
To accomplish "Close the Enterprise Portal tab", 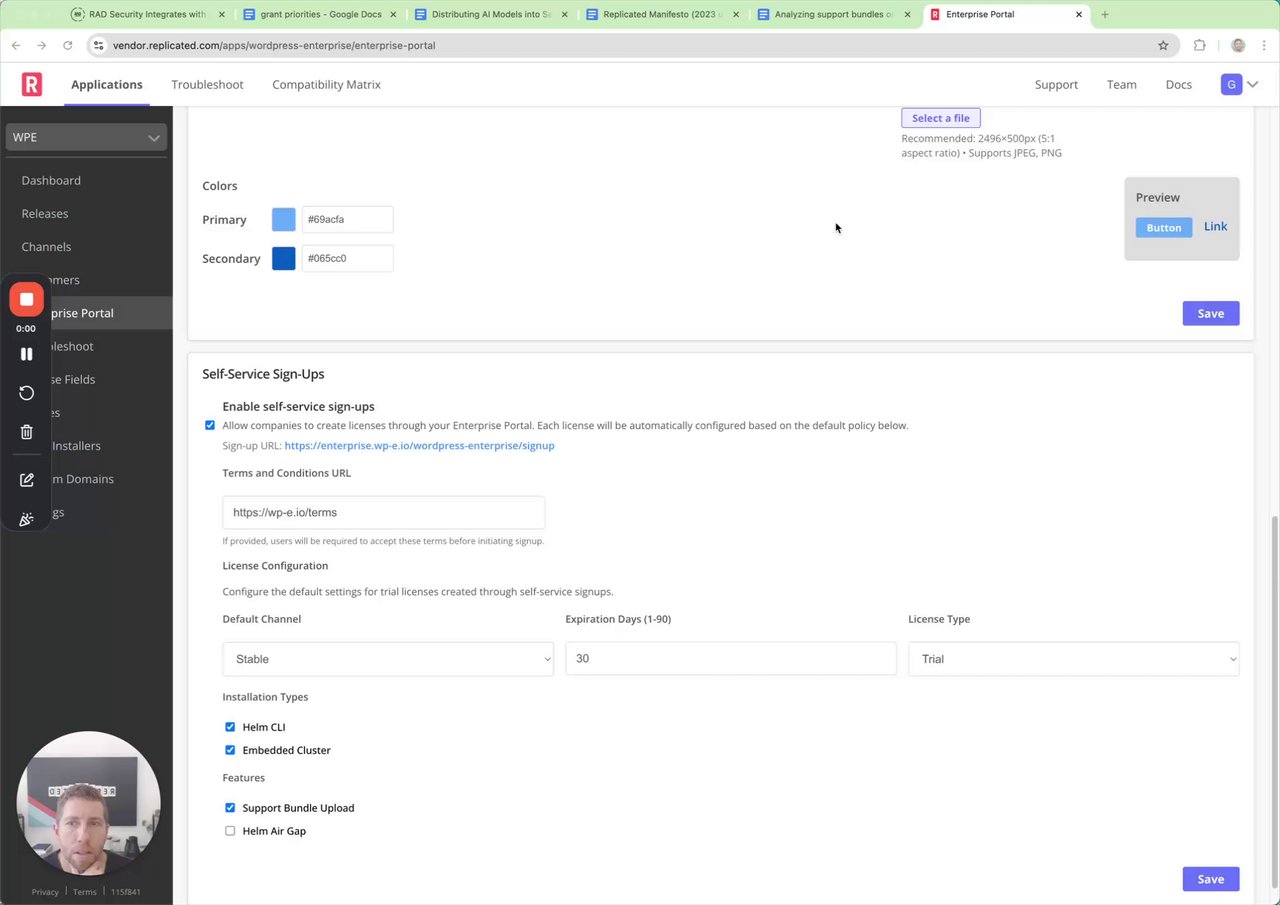I will 1079,15.
